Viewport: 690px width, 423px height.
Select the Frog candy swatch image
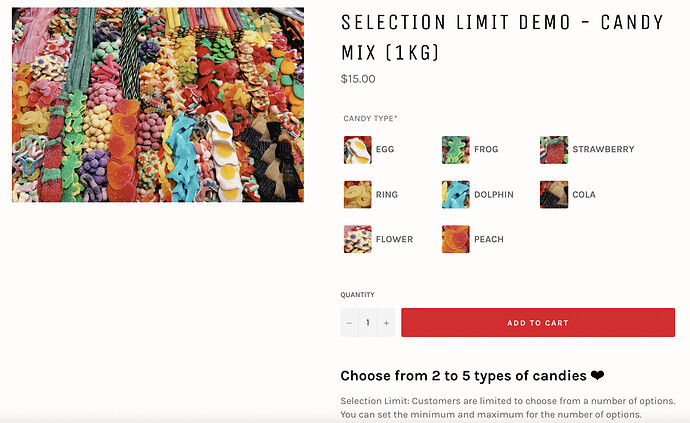tap(455, 150)
